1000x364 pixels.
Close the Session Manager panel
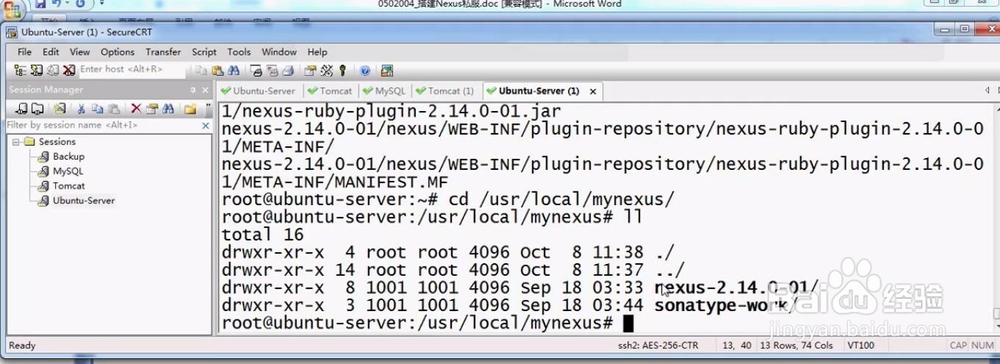[205, 91]
